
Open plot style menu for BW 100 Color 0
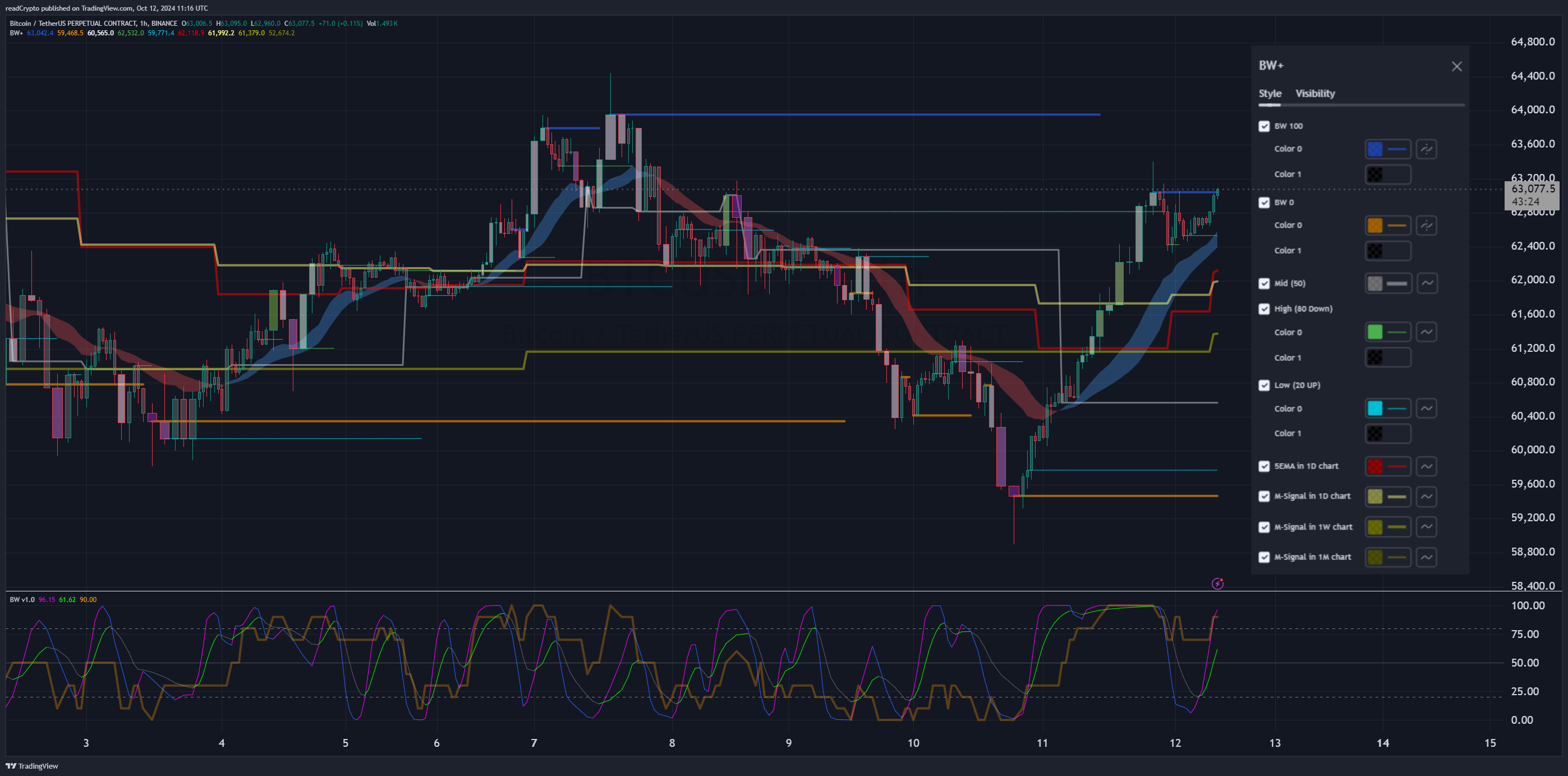1426,149
